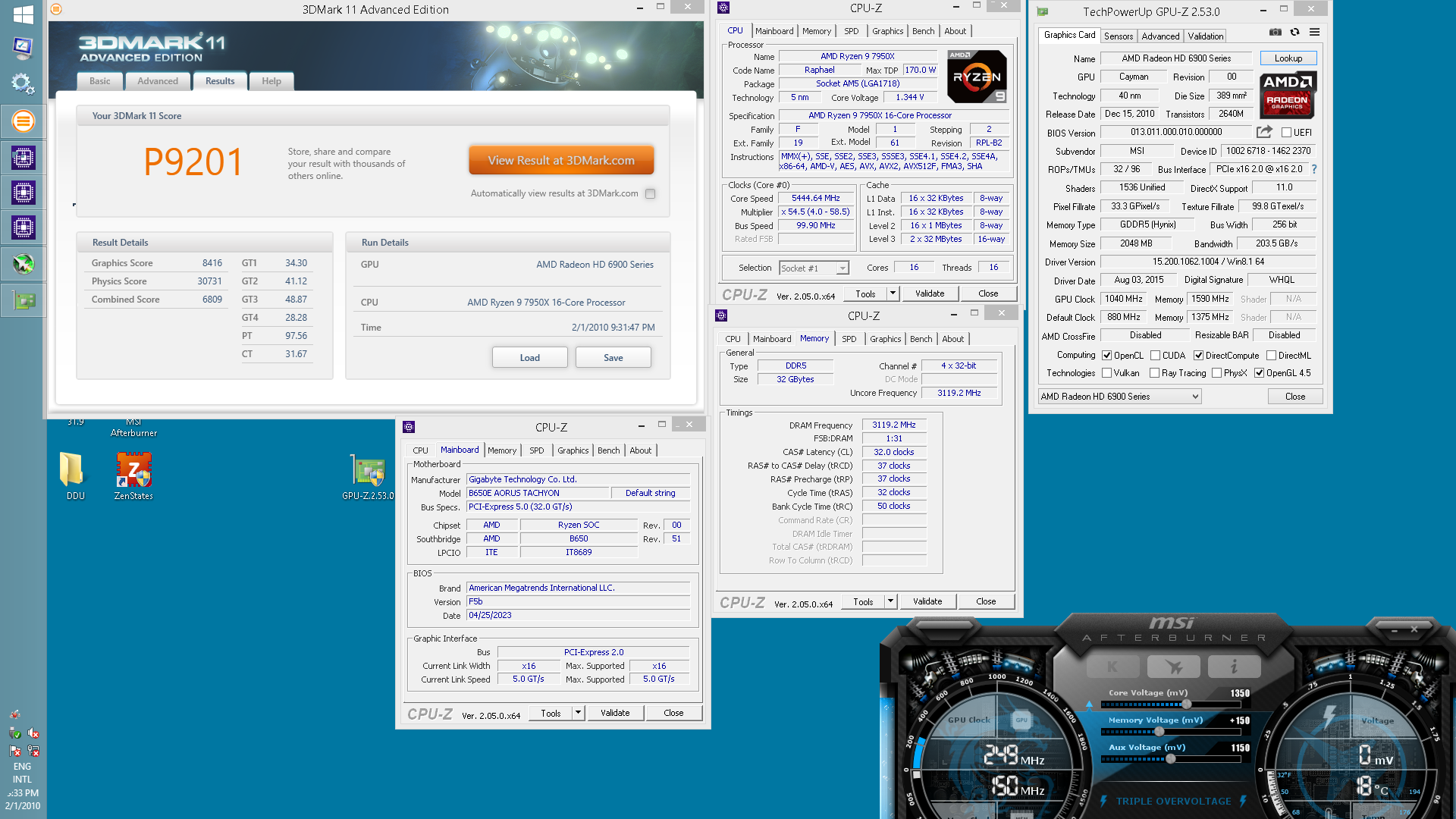Image resolution: width=1456 pixels, height=819 pixels.
Task: Click the first CPU-Z taskbar icon
Action: tap(23, 158)
